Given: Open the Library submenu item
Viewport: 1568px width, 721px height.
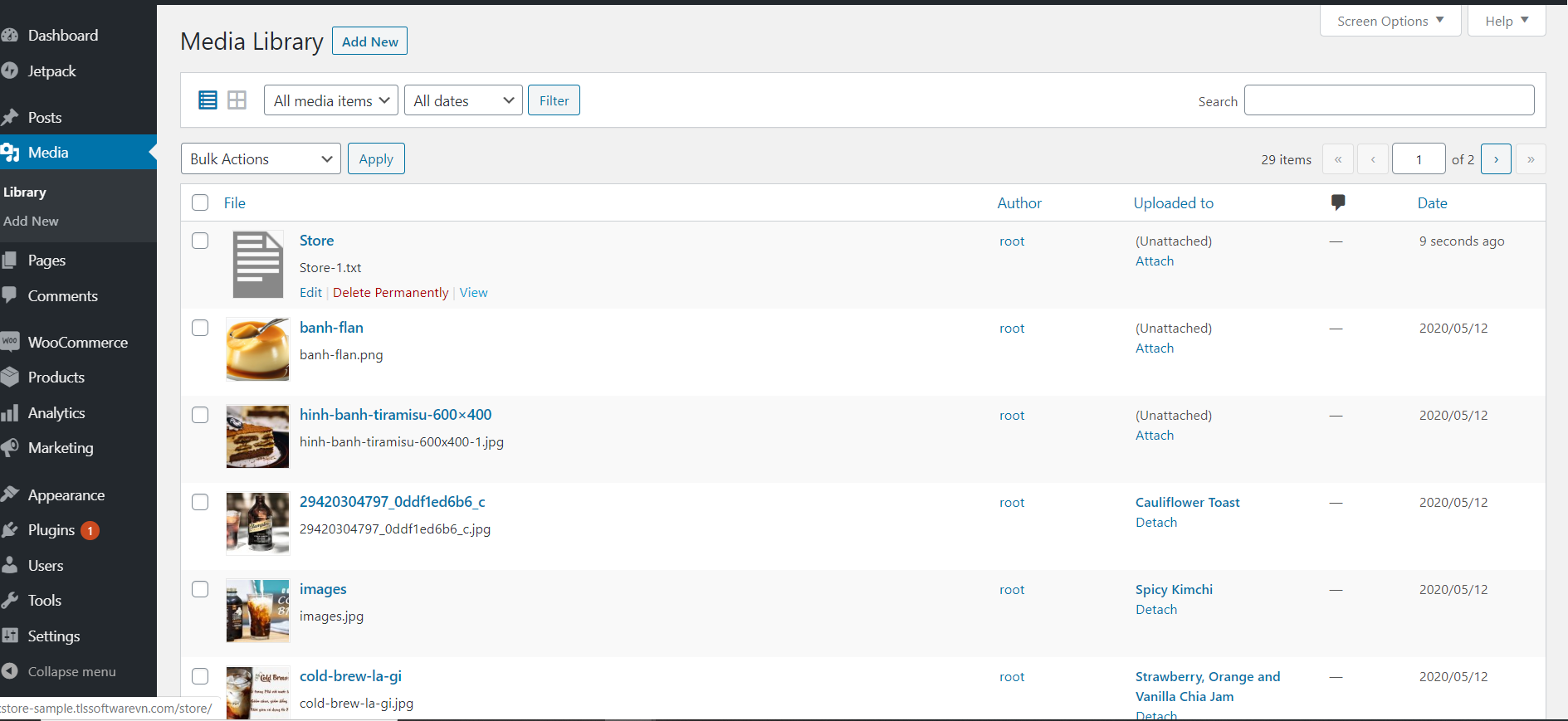Looking at the screenshot, I should (25, 192).
